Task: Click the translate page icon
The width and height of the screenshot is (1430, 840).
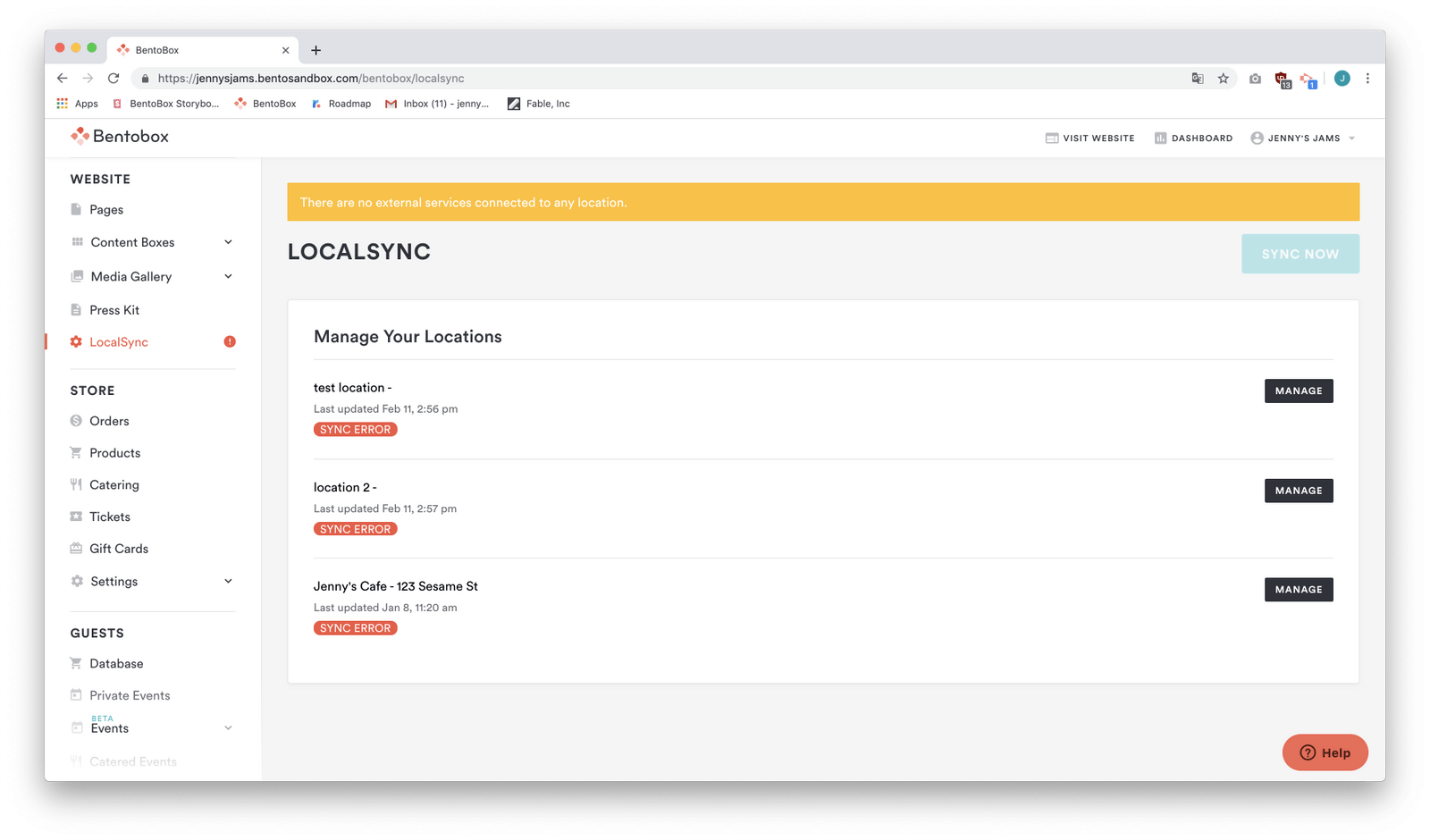Action: (1198, 79)
